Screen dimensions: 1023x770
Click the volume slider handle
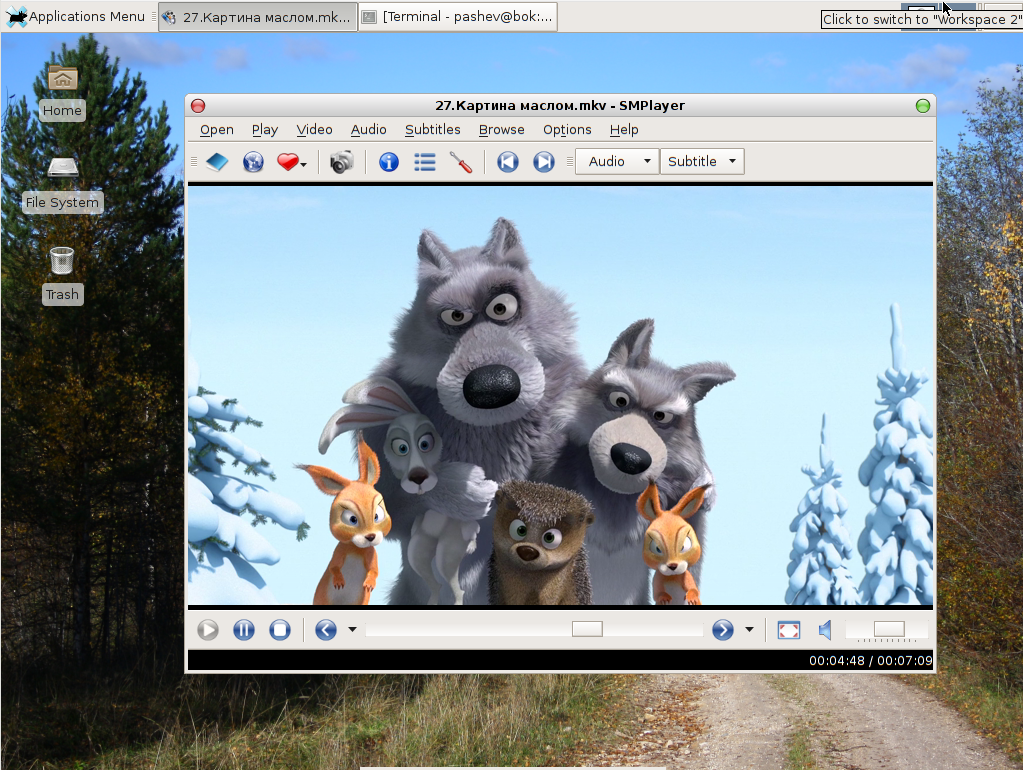pos(889,628)
